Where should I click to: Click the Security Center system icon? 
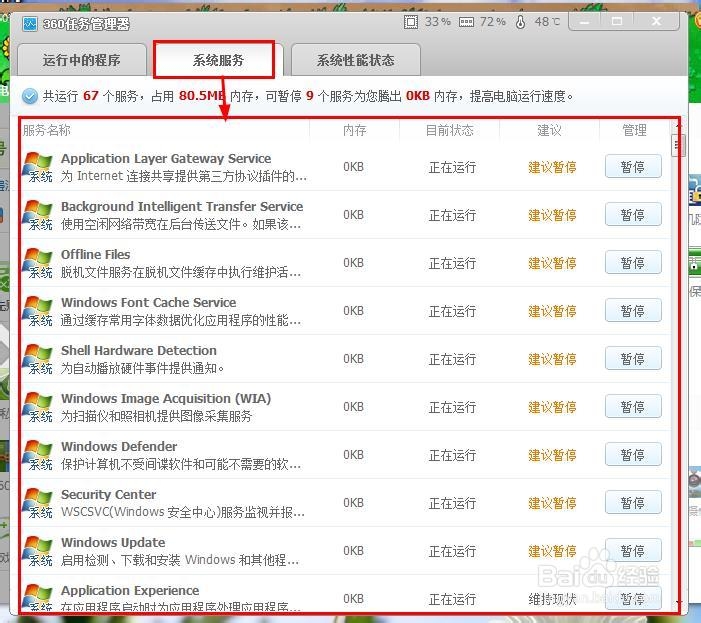[x=38, y=503]
